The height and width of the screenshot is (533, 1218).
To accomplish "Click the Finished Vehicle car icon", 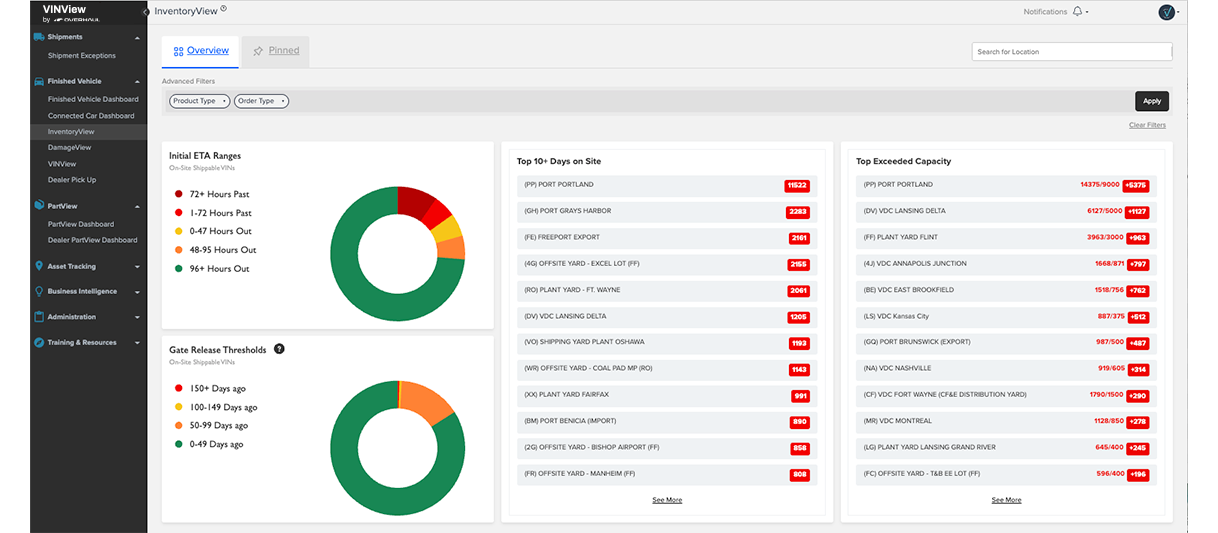I will click(39, 81).
